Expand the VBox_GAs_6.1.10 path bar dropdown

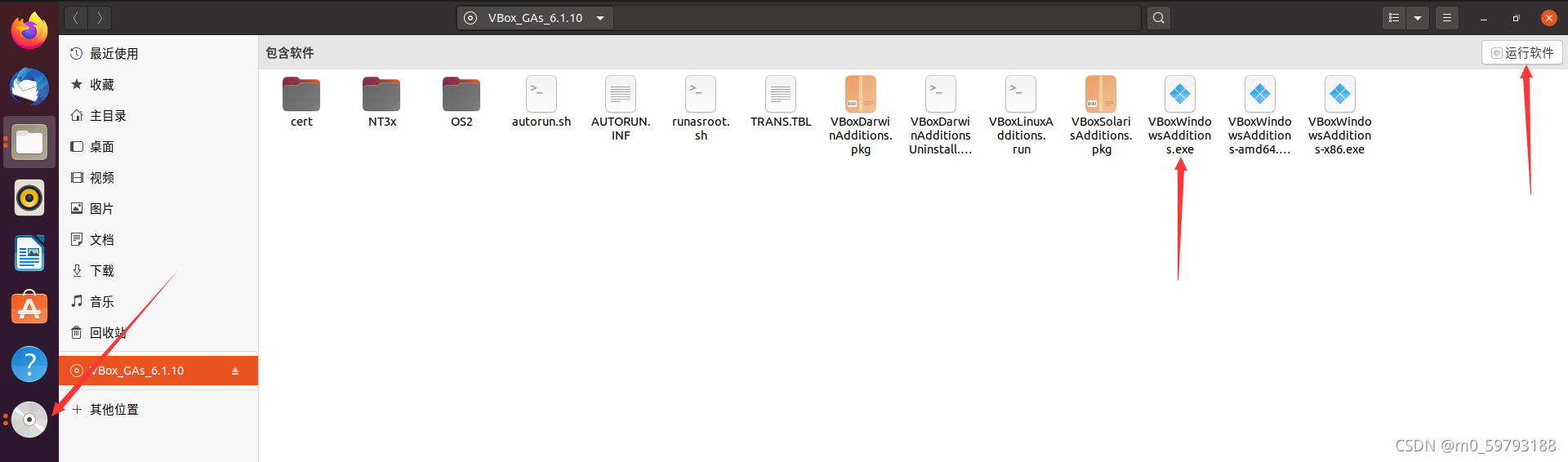click(600, 18)
